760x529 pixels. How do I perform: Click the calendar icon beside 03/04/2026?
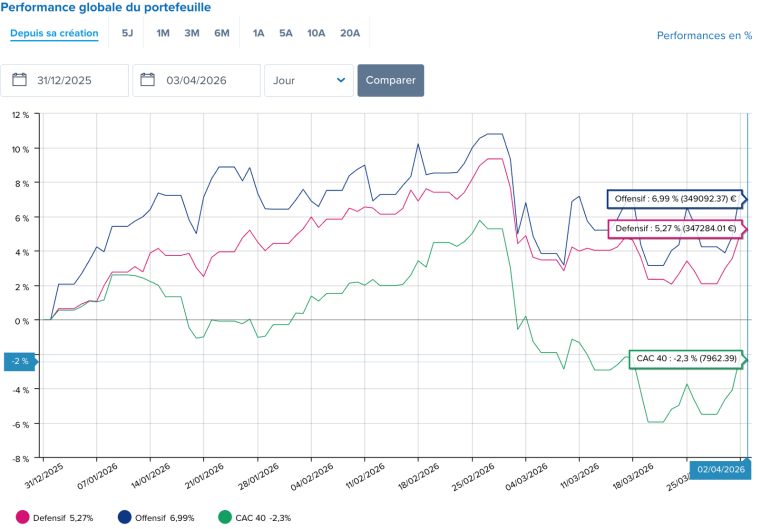(x=149, y=81)
